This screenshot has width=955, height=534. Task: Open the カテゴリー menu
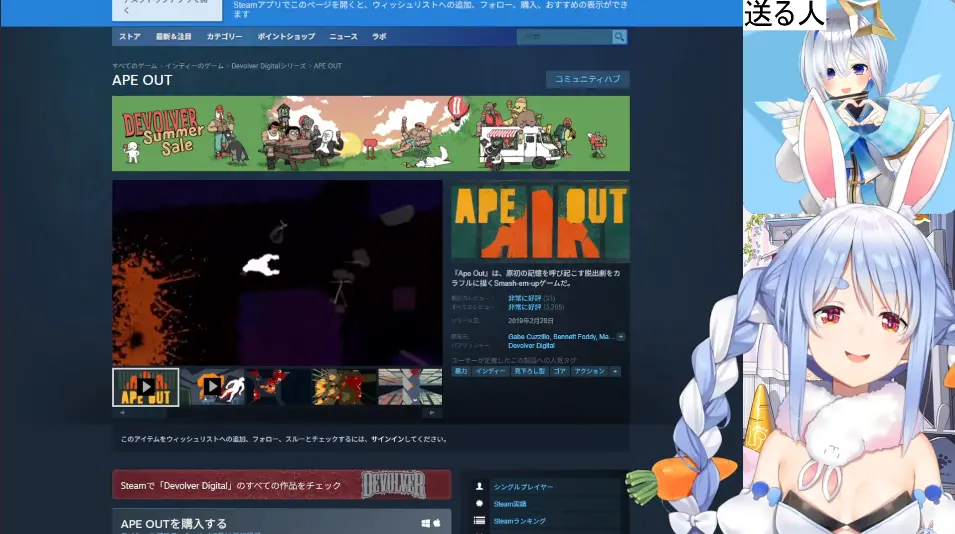224,37
